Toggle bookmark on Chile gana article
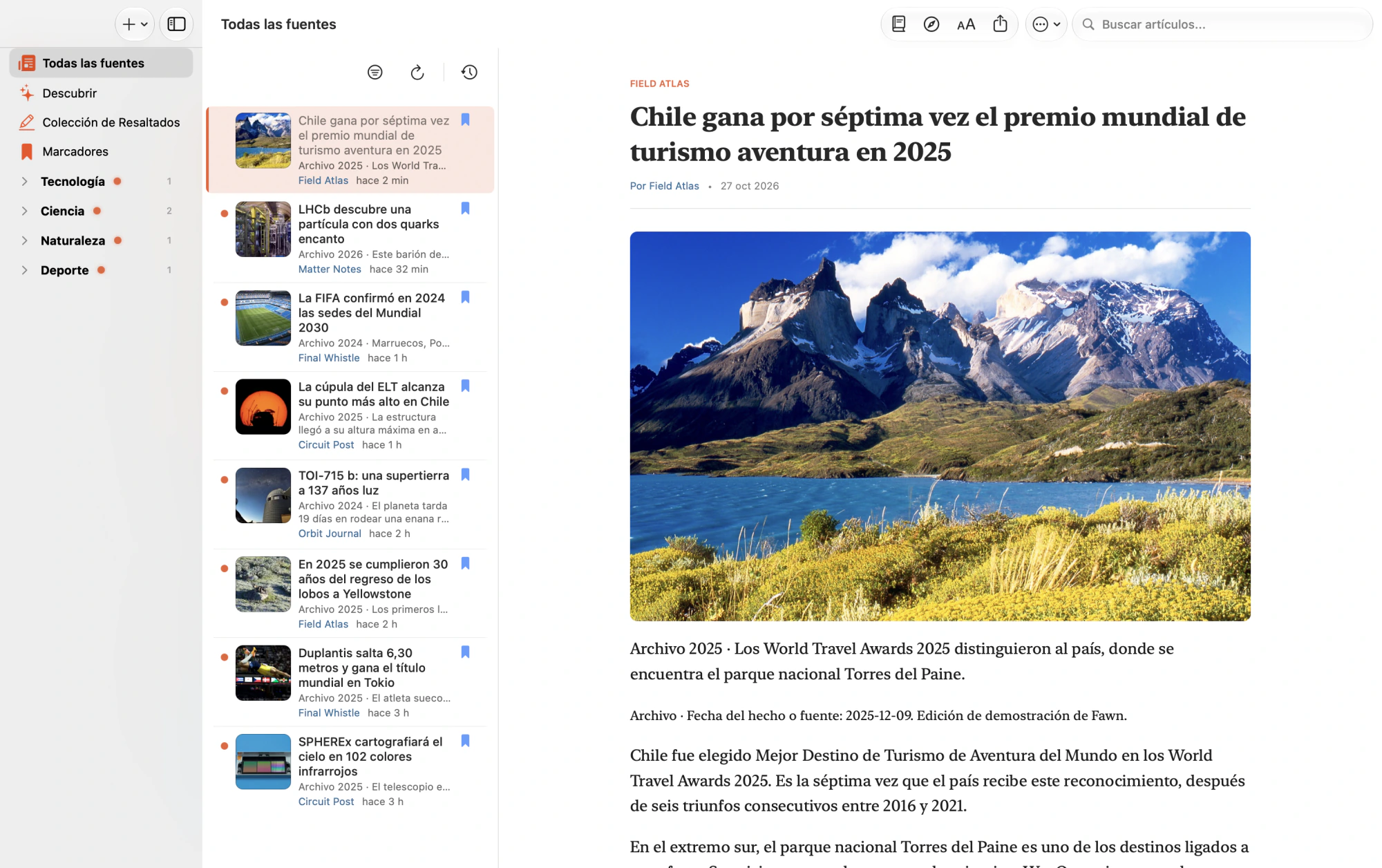The width and height of the screenshot is (1382, 868). (x=465, y=120)
